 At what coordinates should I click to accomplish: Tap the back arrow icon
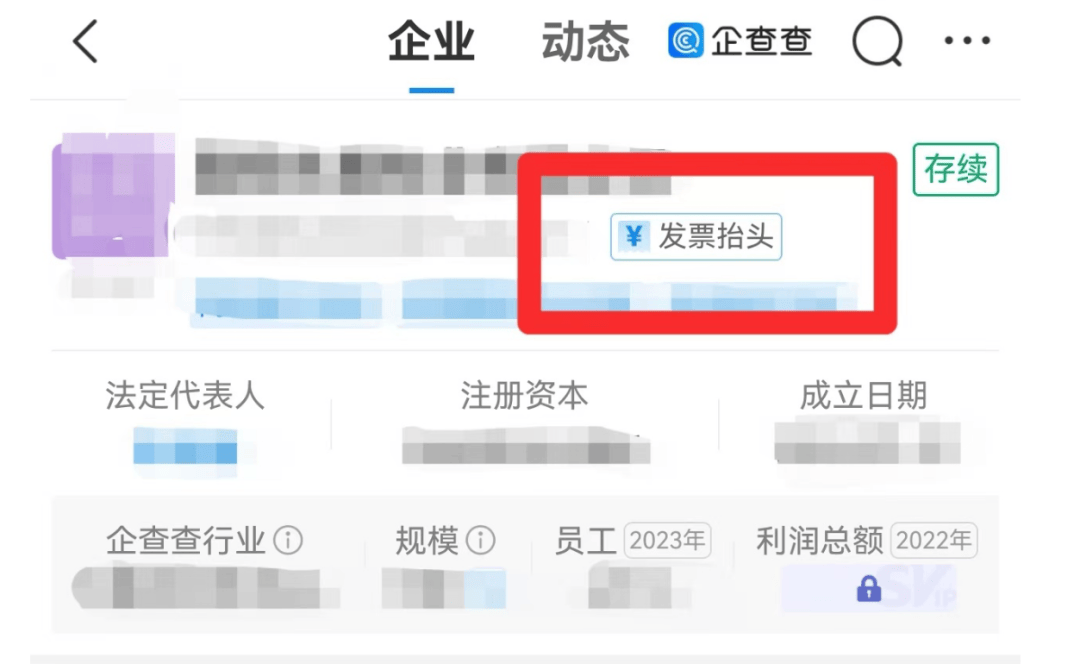[x=85, y=41]
